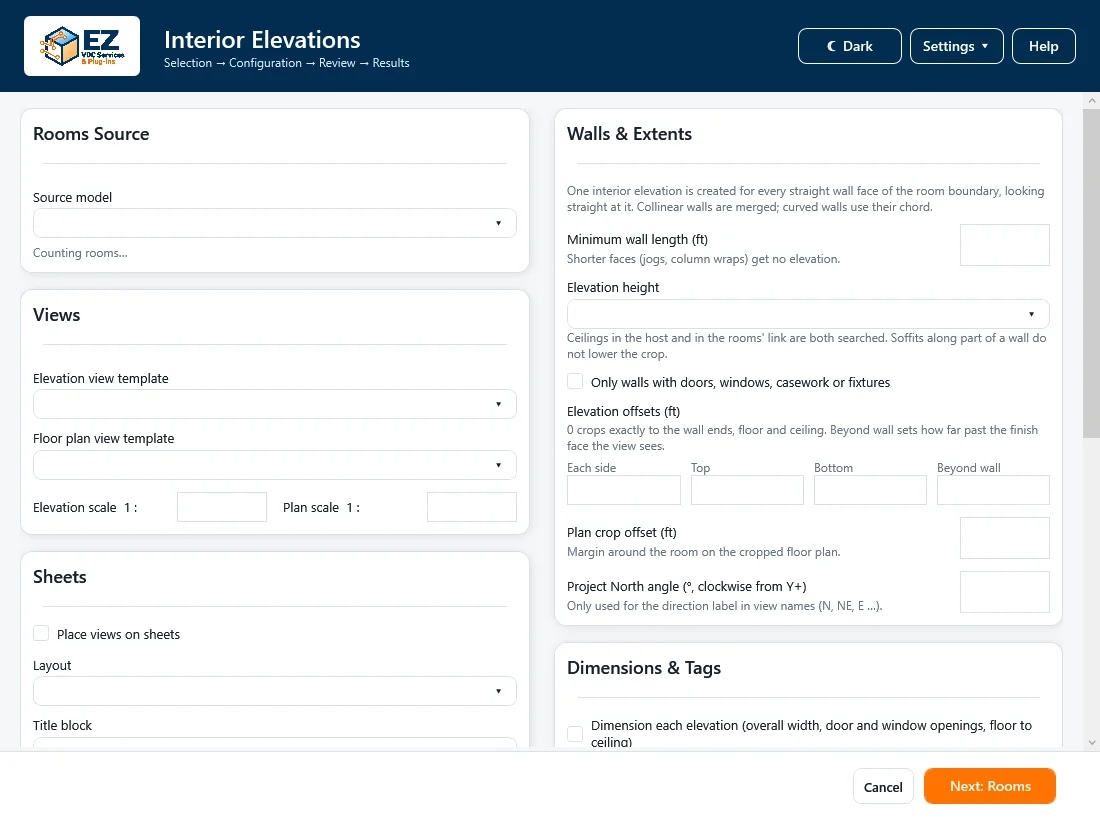Click the Beyond wall offset field
The height and width of the screenshot is (820, 1100).
[x=993, y=490]
